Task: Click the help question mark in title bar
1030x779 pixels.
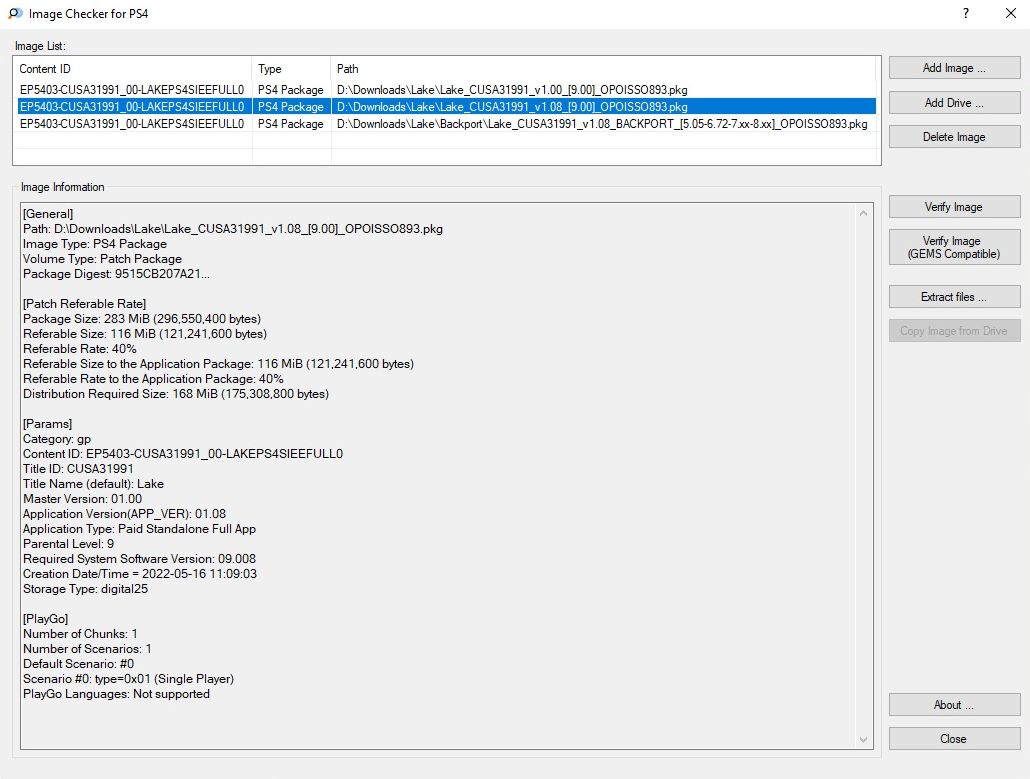Action: [966, 13]
